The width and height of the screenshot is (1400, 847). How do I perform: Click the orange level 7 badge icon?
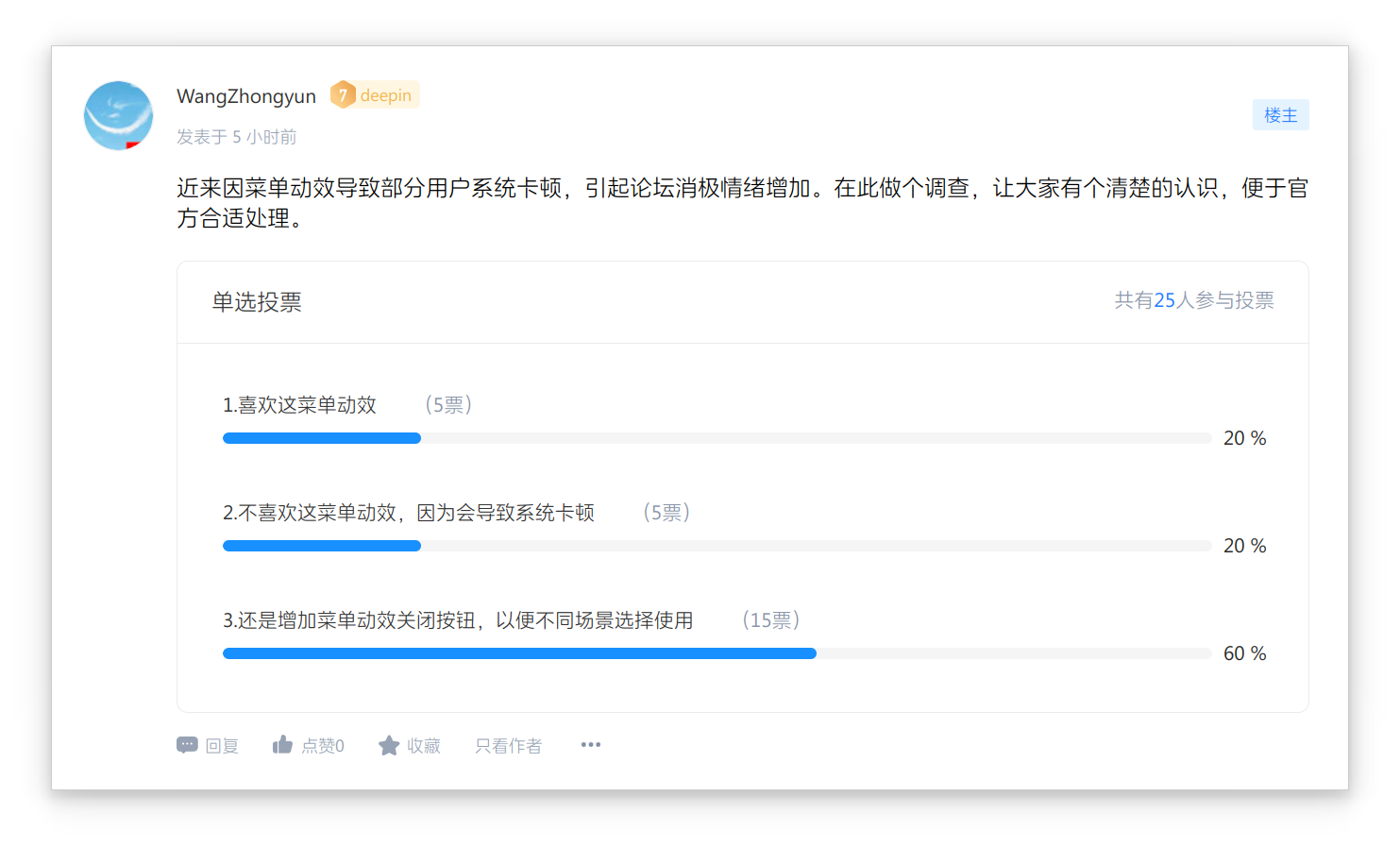coord(343,95)
